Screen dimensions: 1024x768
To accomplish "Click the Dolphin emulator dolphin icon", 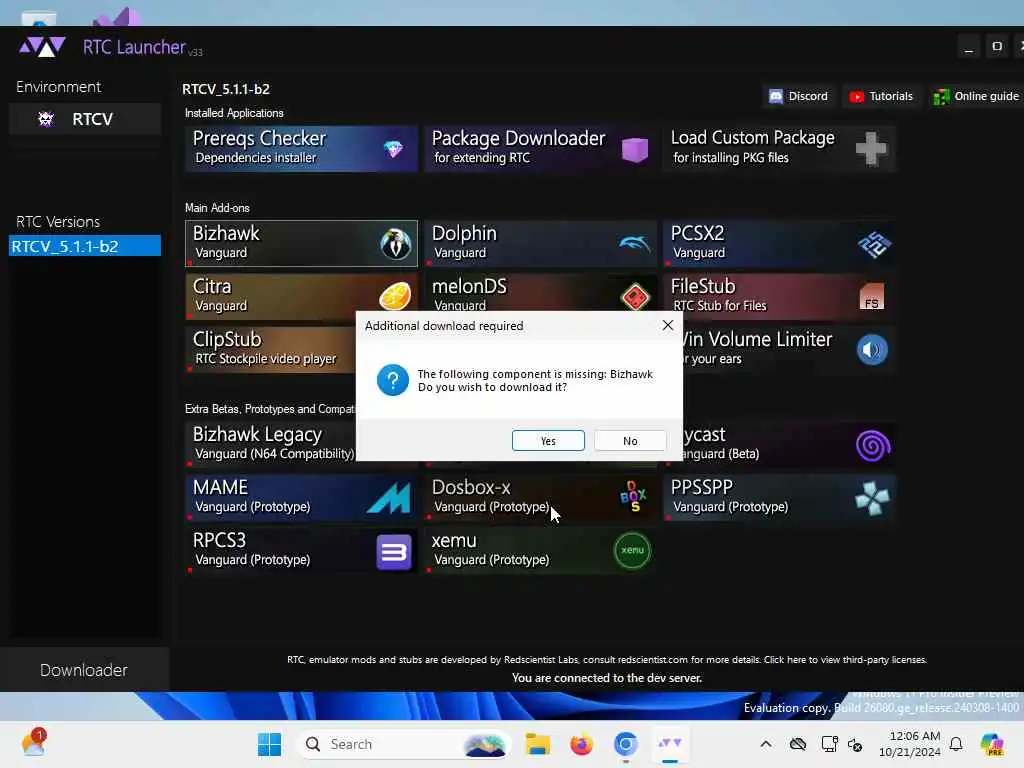I will 634,244.
